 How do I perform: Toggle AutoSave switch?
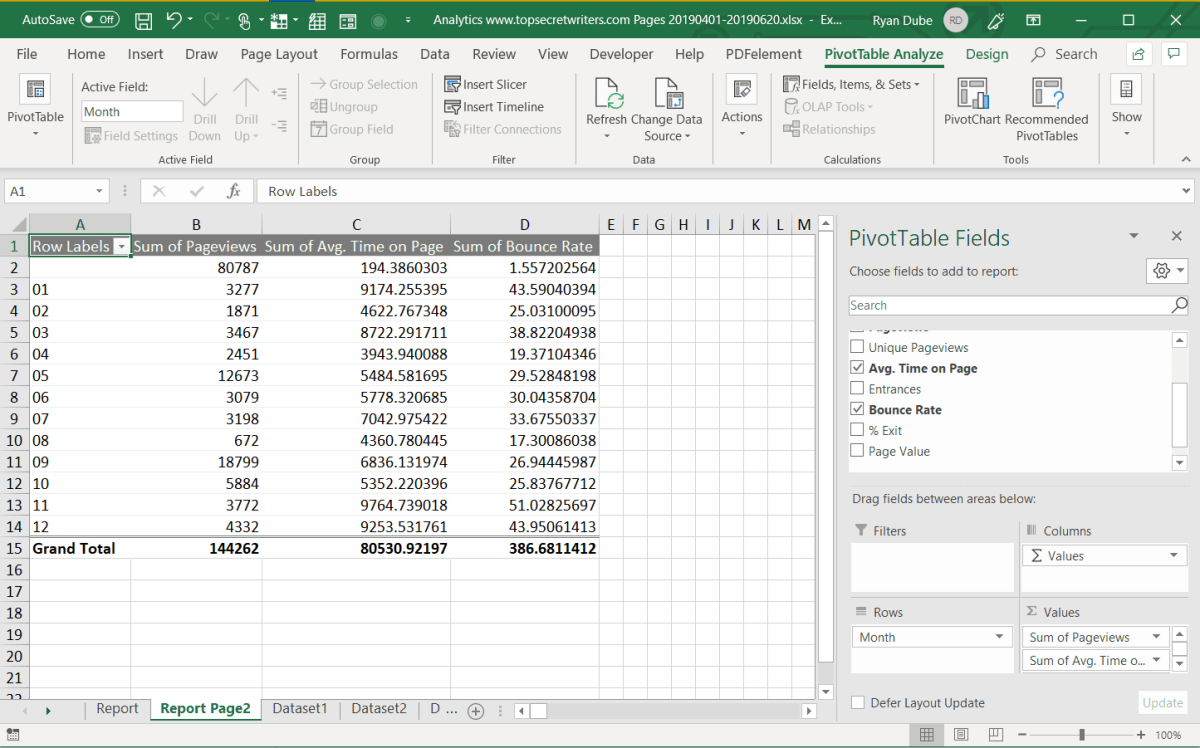99,20
